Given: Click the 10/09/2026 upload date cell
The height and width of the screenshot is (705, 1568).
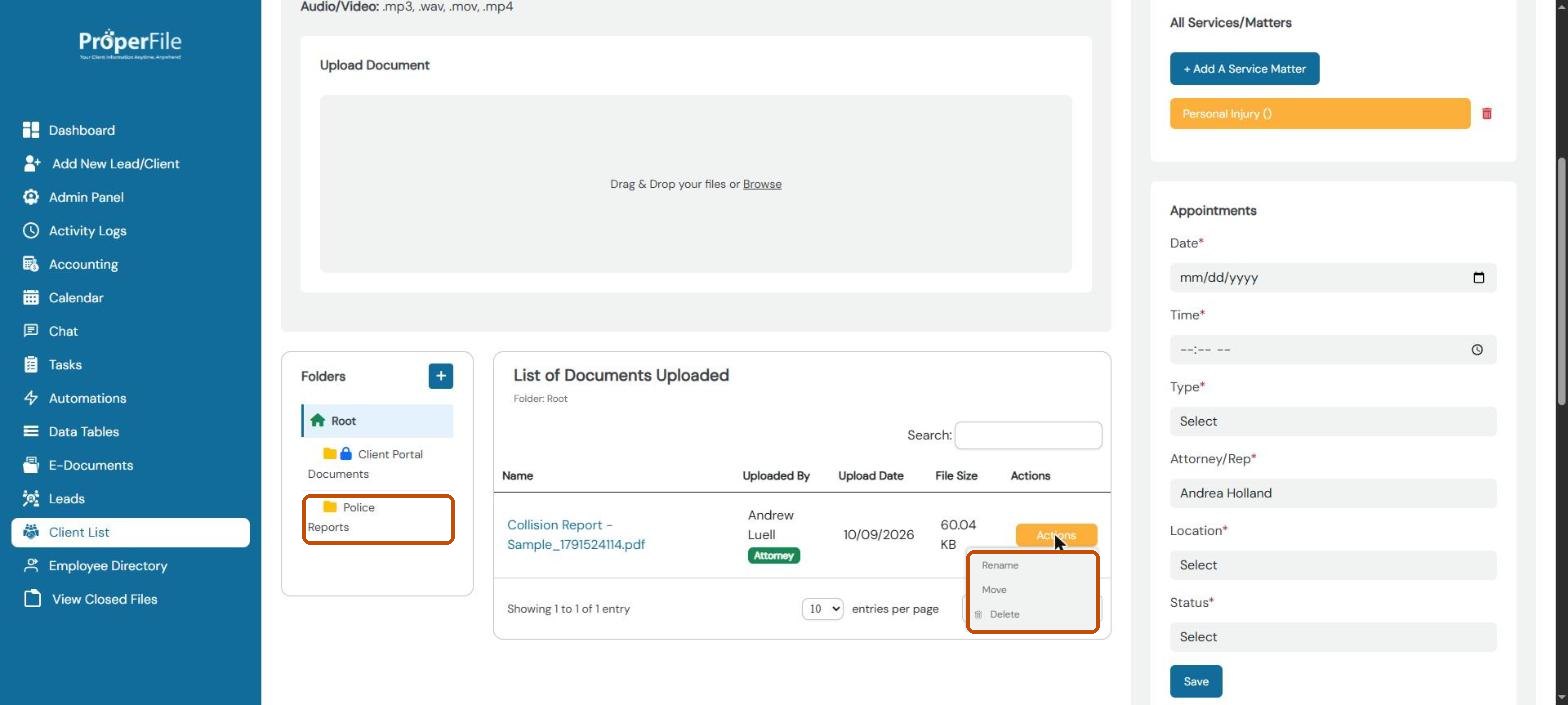Looking at the screenshot, I should pyautogui.click(x=878, y=535).
